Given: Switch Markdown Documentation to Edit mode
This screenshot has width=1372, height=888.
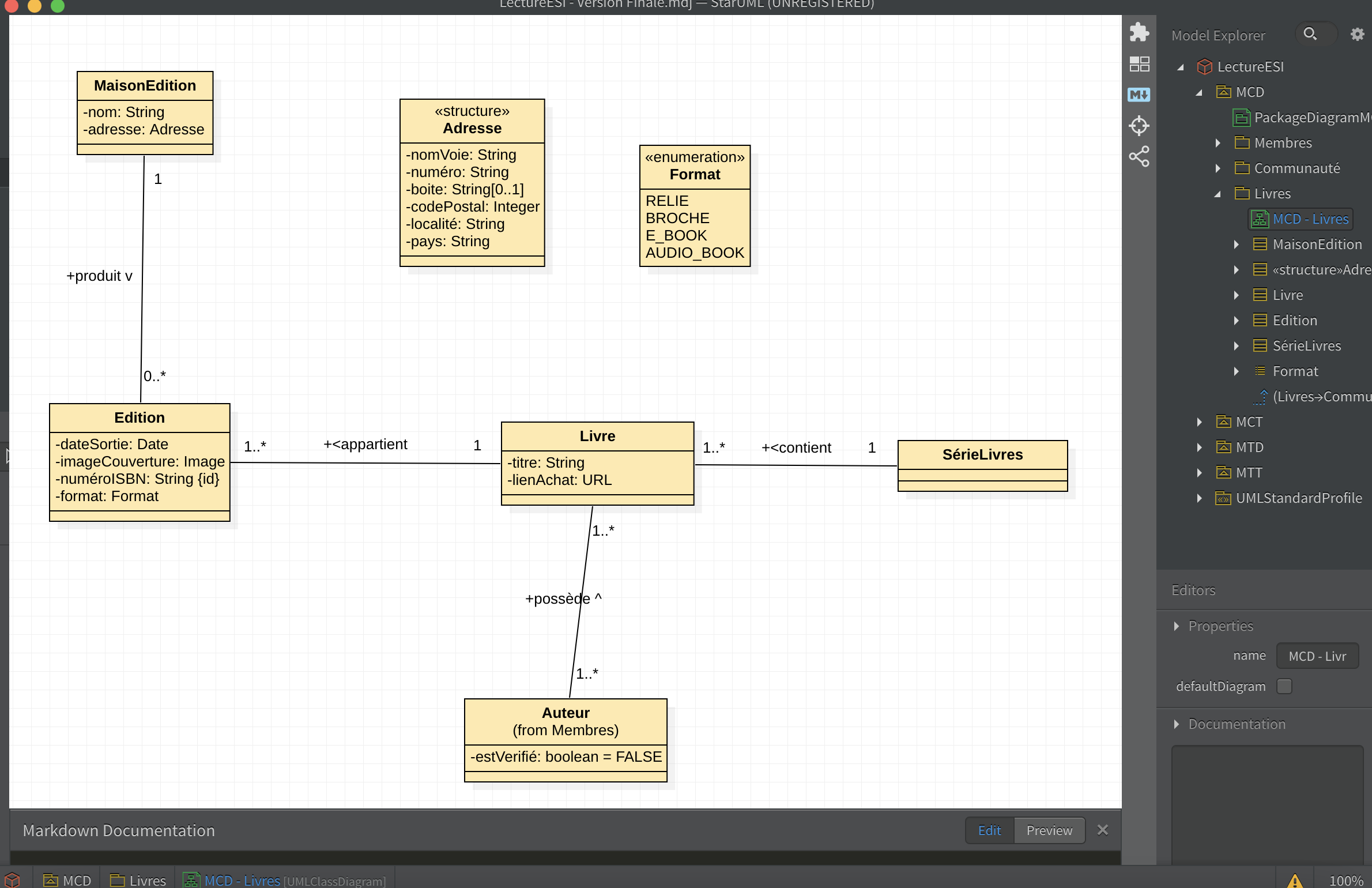Looking at the screenshot, I should (989, 830).
